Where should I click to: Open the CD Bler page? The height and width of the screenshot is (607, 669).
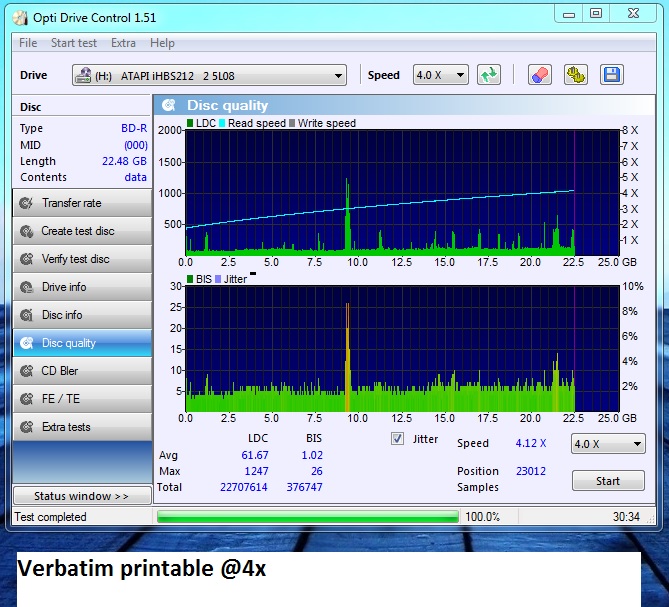(x=82, y=371)
